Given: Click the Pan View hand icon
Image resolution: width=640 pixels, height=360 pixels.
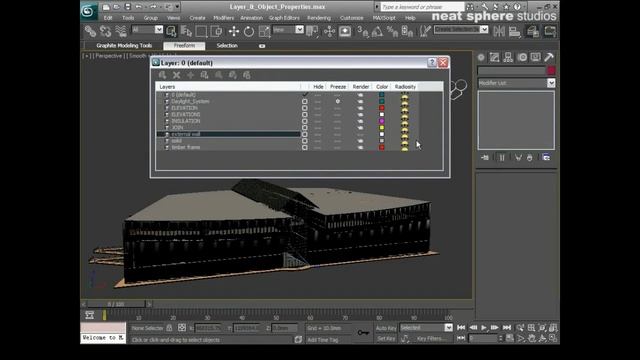Looking at the screenshot, I should pos(532,338).
